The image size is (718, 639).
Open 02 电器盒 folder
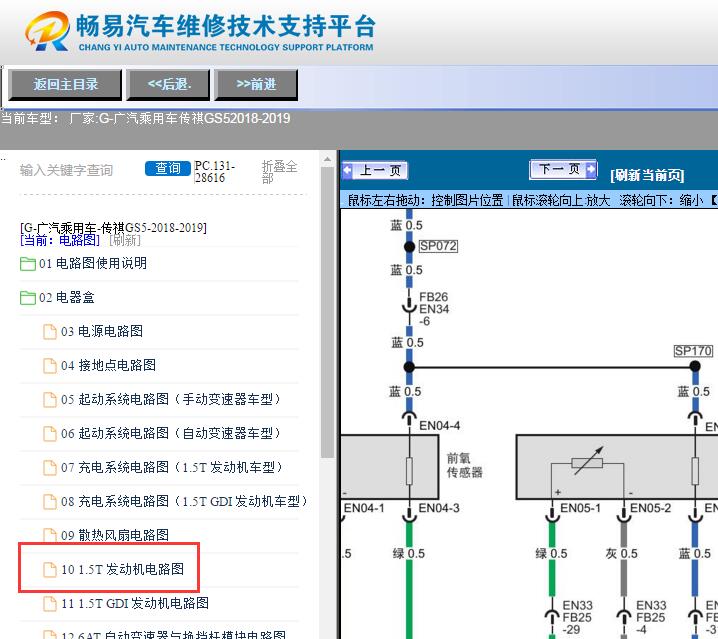[67, 298]
